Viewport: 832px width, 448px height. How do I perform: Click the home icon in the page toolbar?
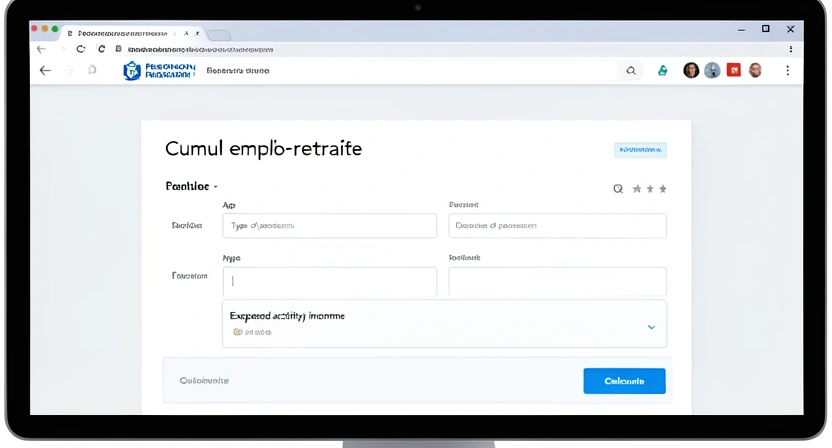pyautogui.click(x=92, y=70)
